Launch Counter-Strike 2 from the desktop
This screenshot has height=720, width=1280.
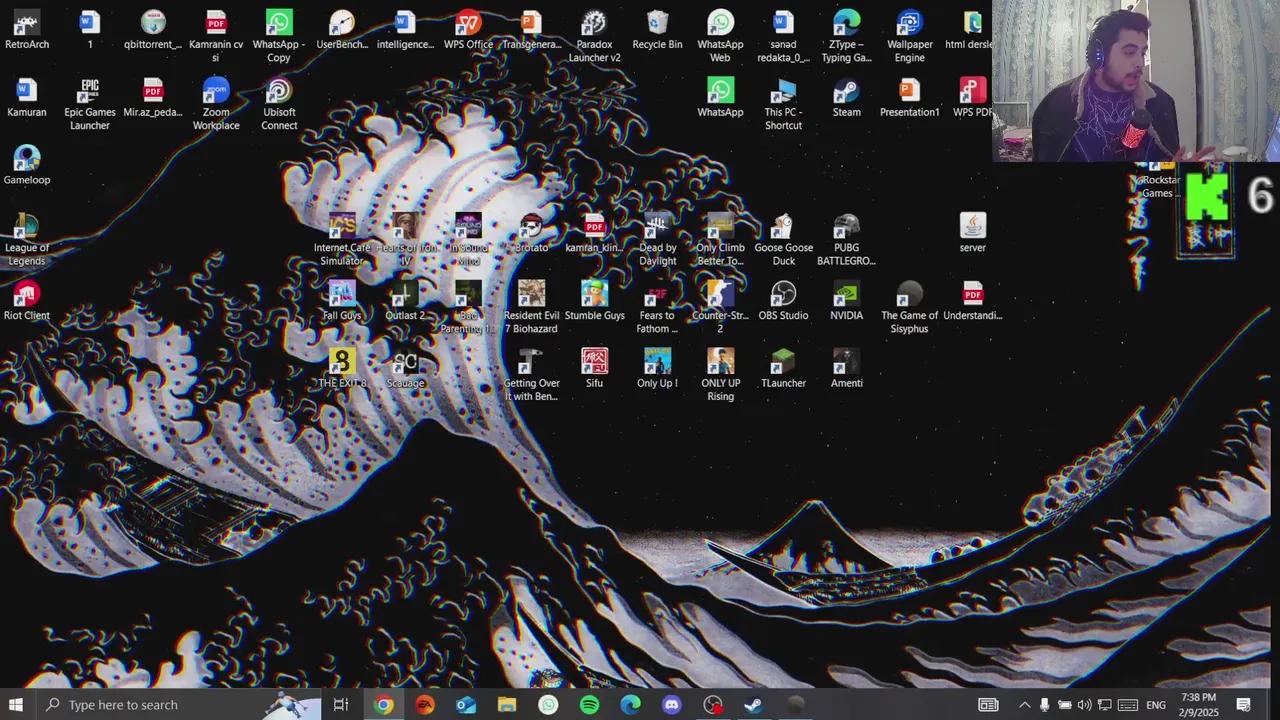point(720,308)
